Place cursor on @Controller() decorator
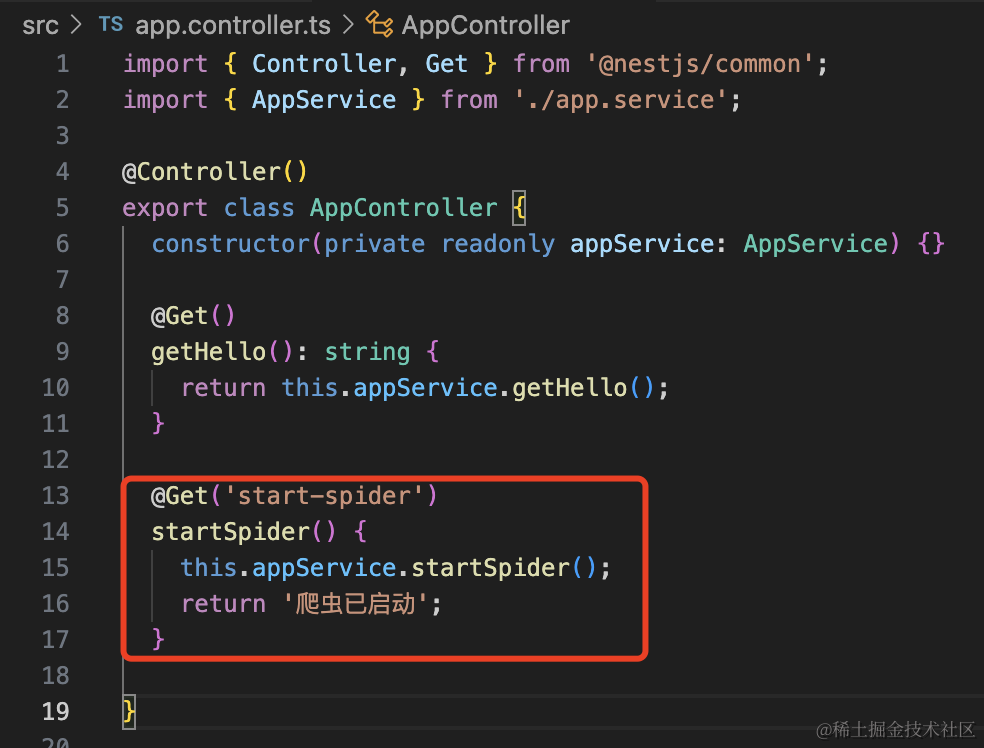The image size is (984, 748). pos(215,172)
